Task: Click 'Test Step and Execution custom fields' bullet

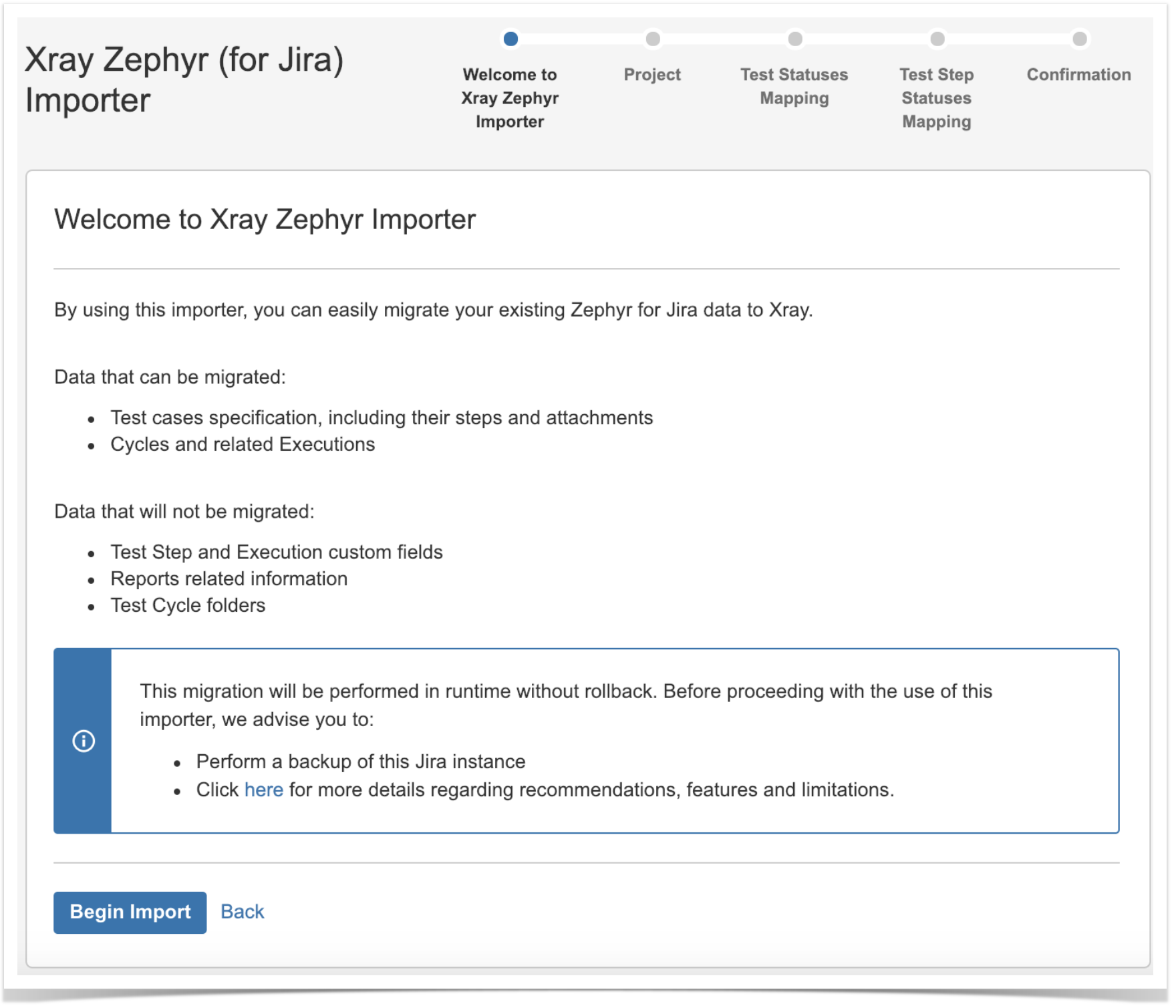Action: [277, 552]
